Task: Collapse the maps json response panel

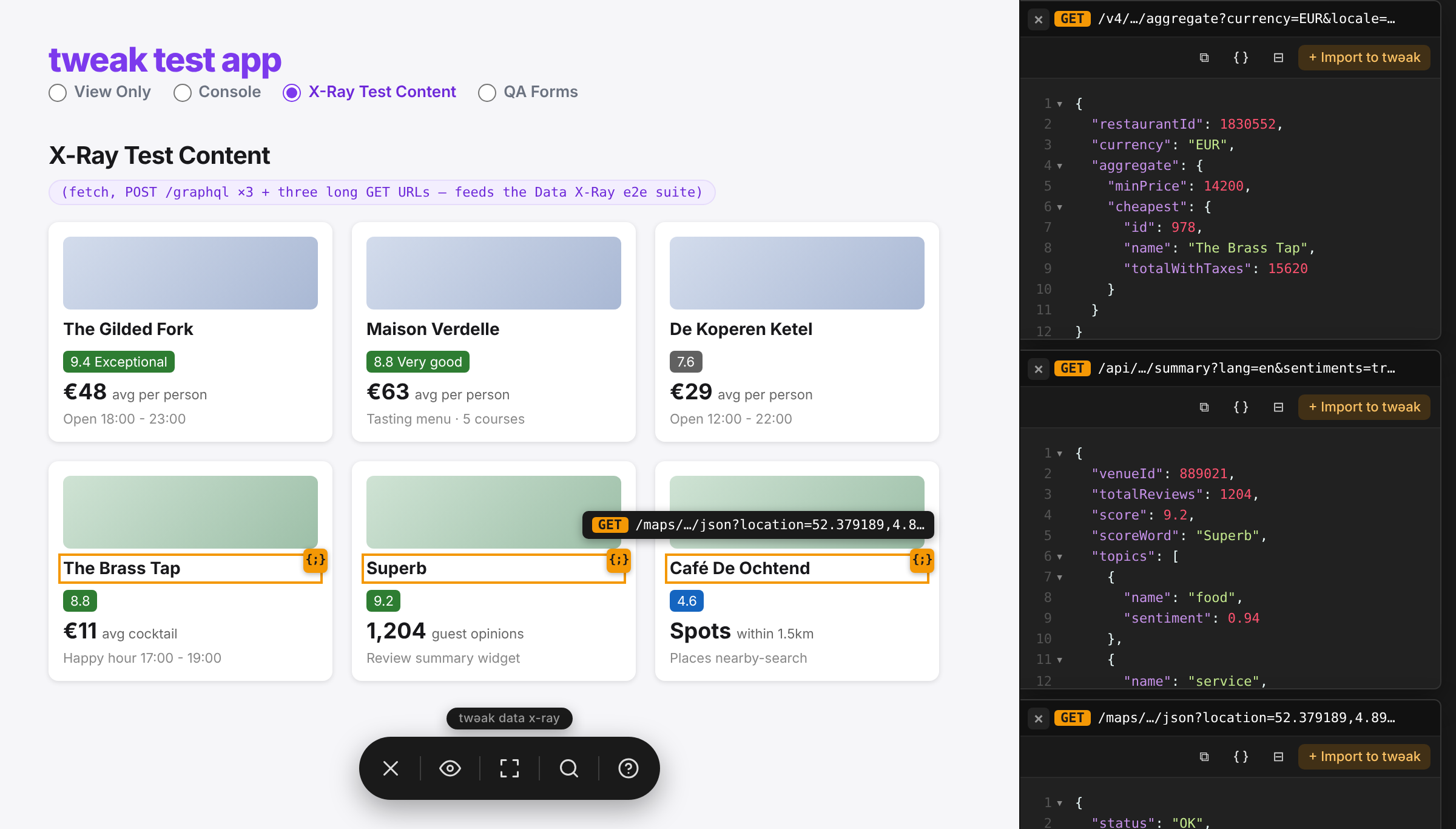Action: point(1278,757)
